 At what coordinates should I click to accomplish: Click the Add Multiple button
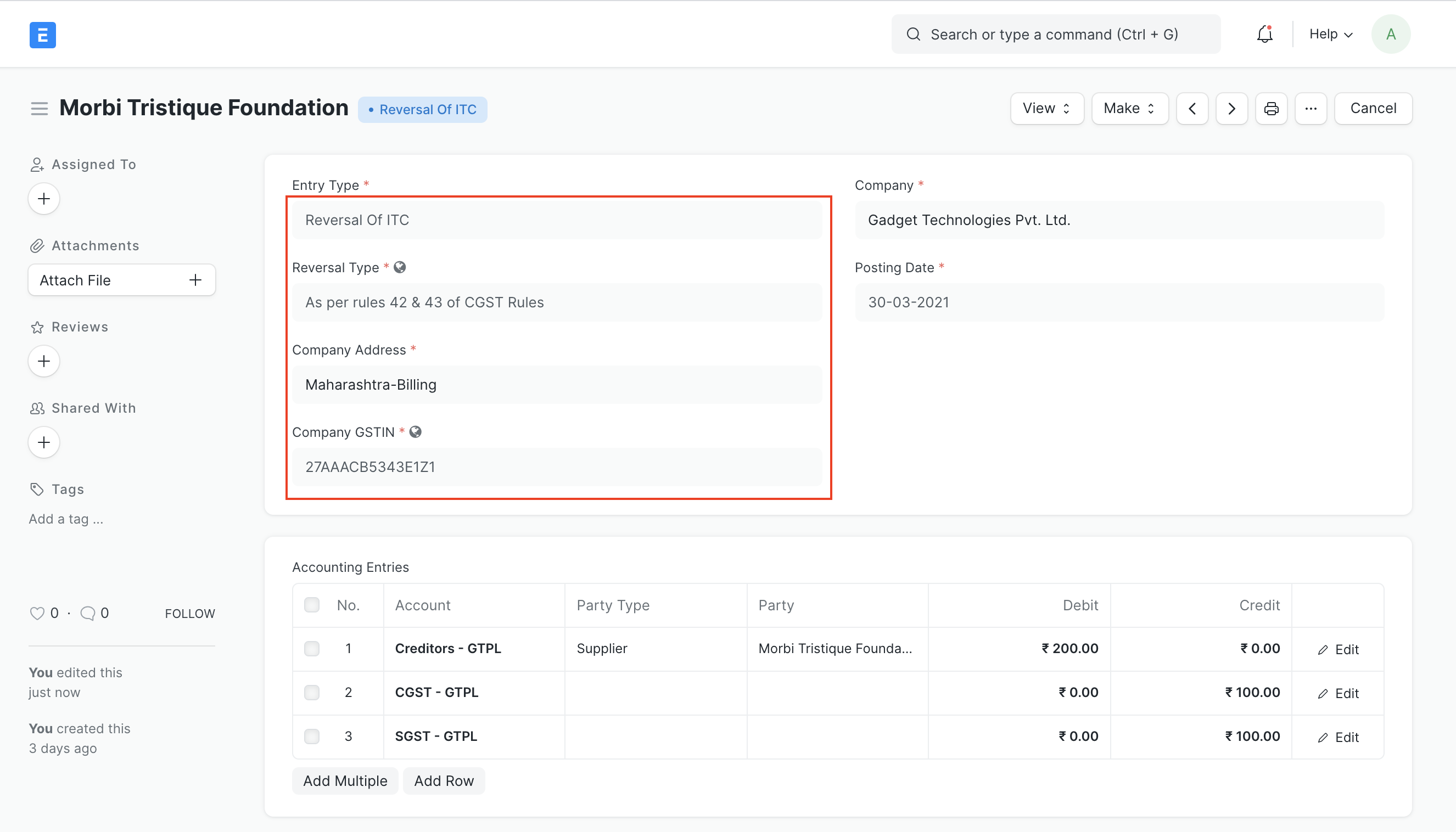tap(345, 781)
